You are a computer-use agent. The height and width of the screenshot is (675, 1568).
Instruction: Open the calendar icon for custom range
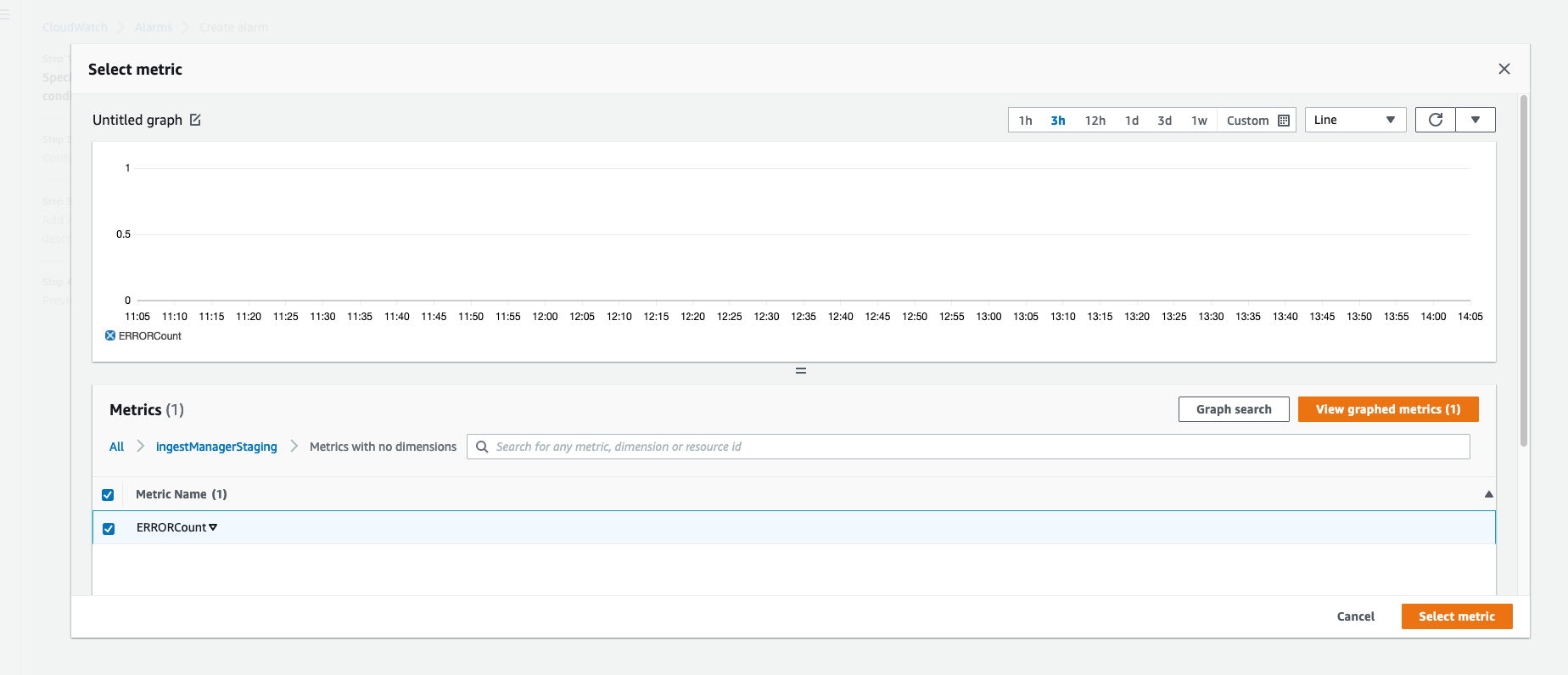(1284, 121)
